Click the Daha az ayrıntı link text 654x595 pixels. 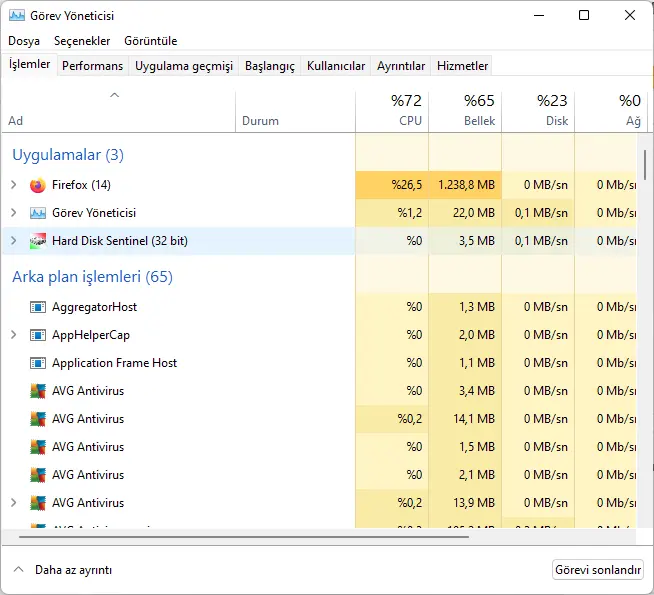pyautogui.click(x=73, y=570)
